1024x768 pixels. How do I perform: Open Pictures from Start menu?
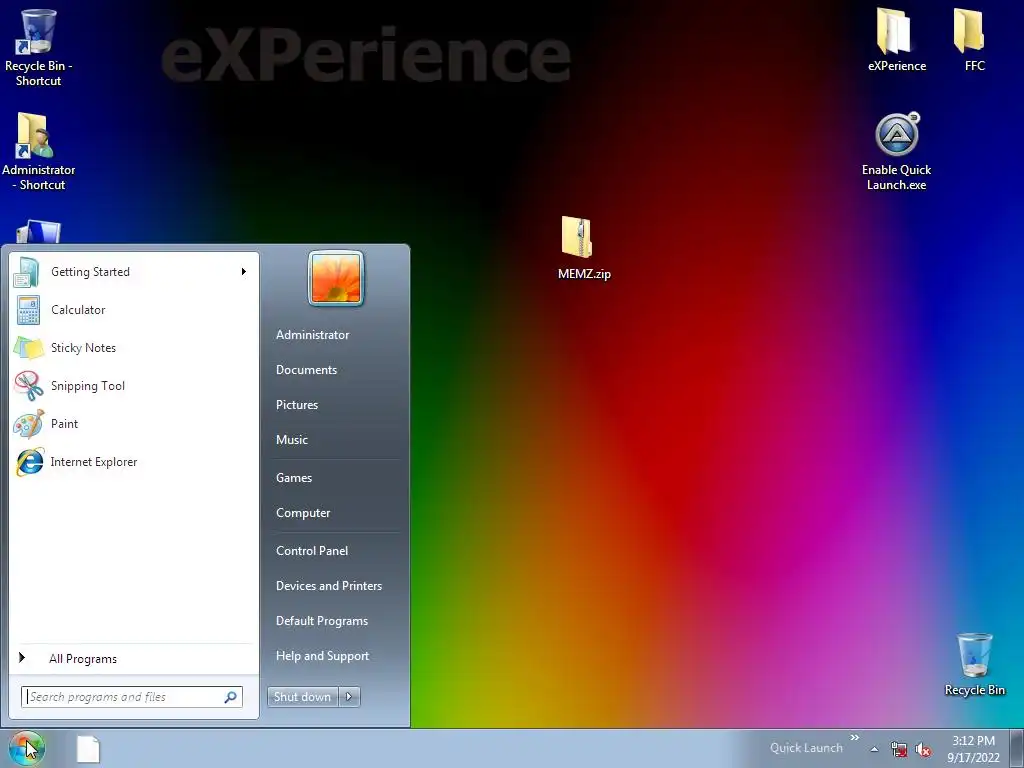click(x=296, y=405)
